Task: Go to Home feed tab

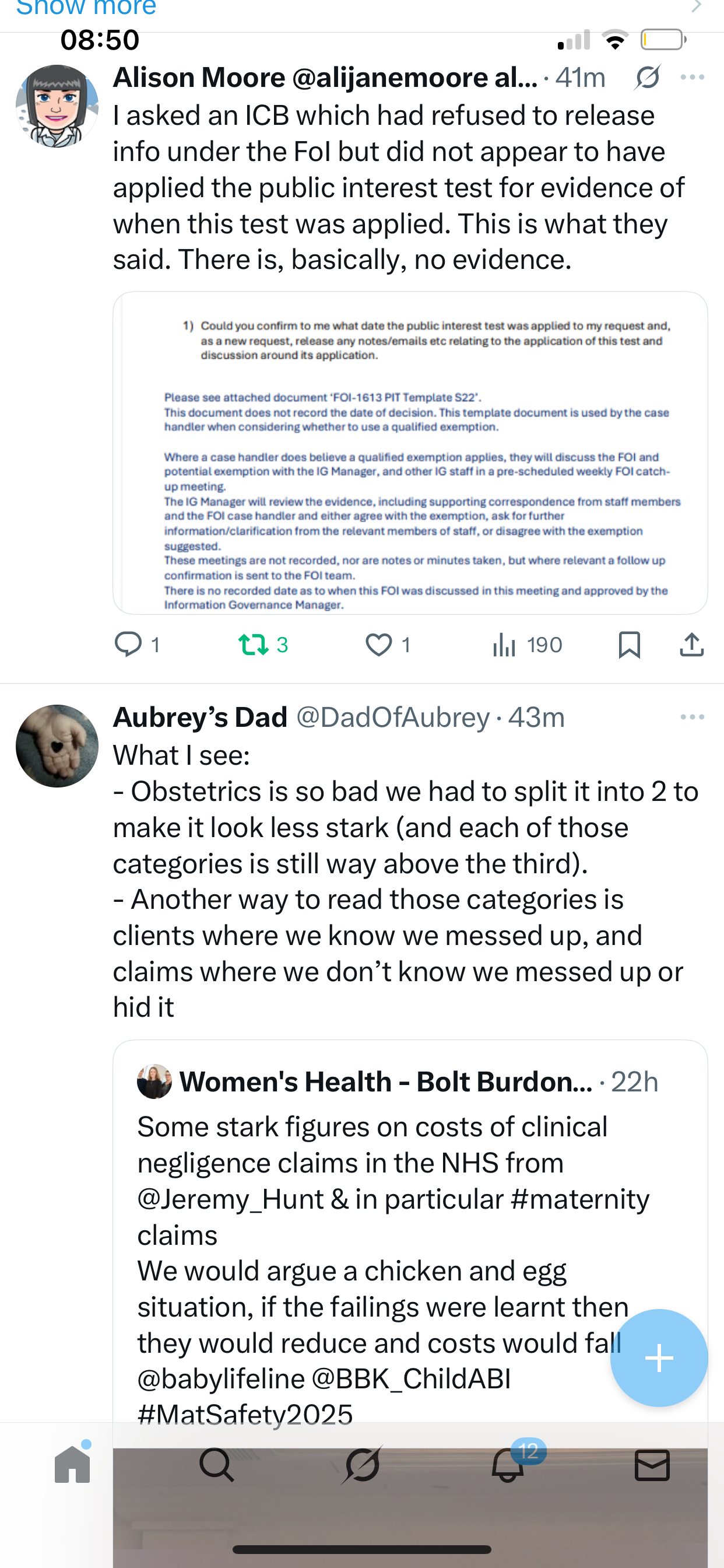Action: 72,1465
